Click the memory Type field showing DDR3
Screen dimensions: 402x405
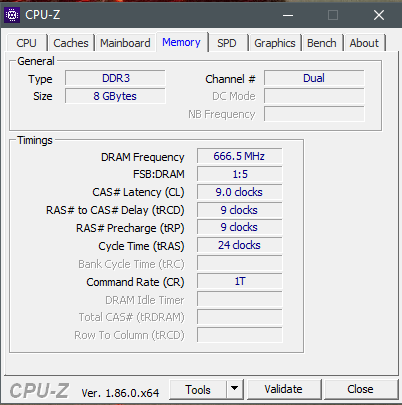tap(115, 78)
